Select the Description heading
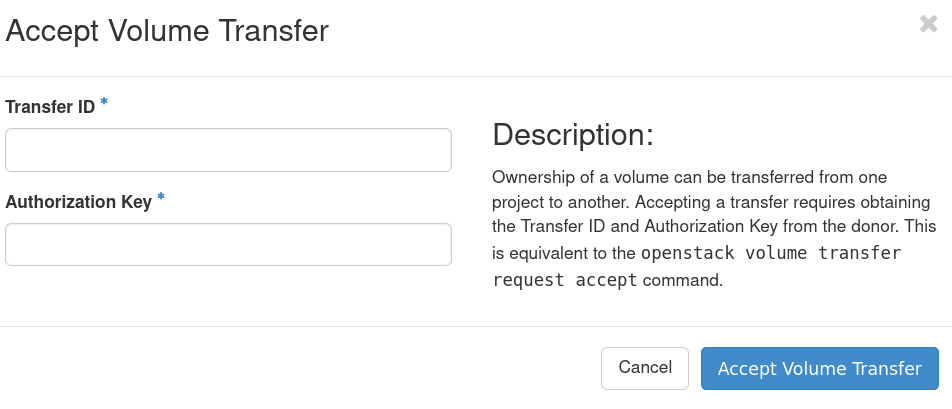 [572, 135]
